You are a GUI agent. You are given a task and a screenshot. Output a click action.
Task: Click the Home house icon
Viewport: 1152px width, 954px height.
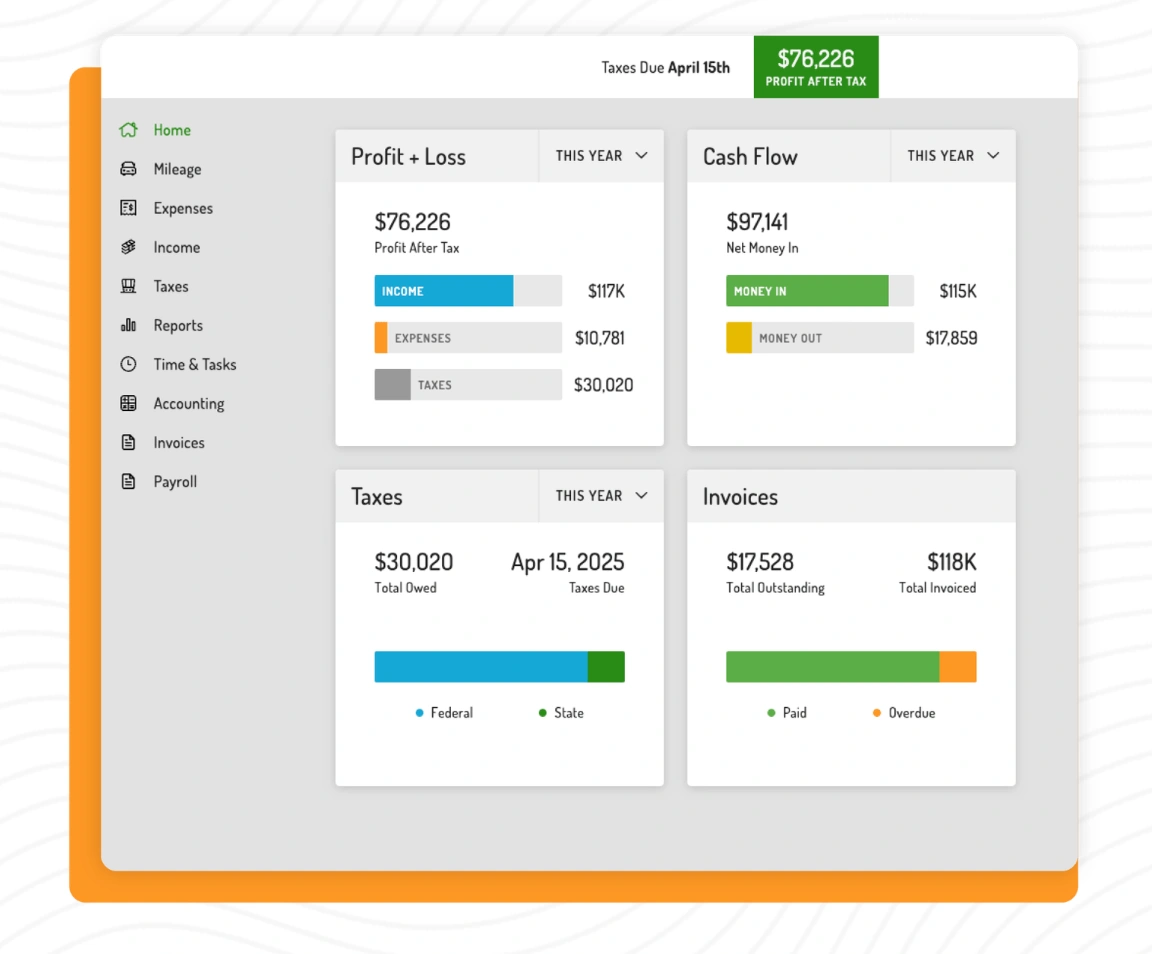129,130
